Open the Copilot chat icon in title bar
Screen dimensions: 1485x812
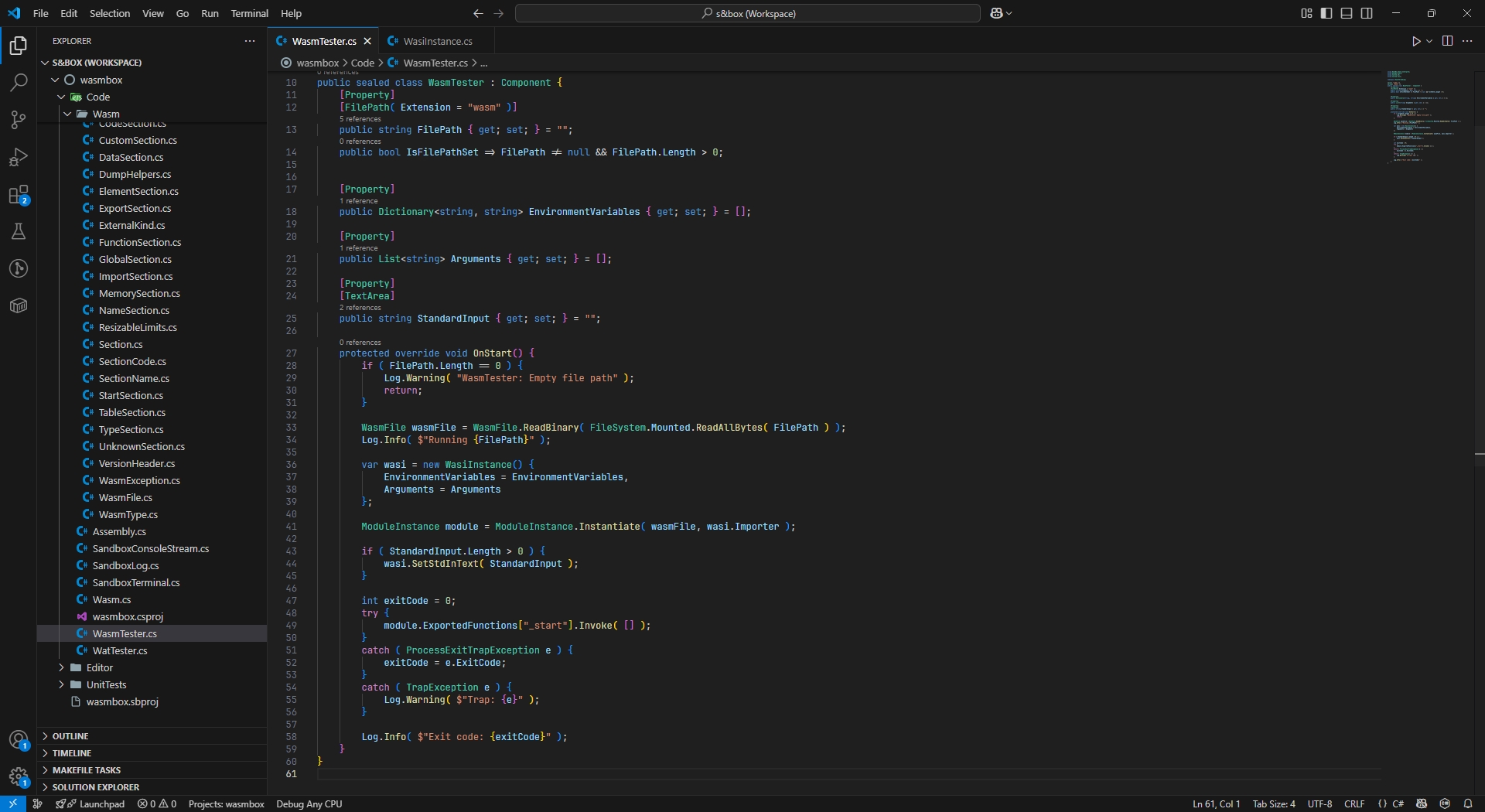[x=996, y=13]
